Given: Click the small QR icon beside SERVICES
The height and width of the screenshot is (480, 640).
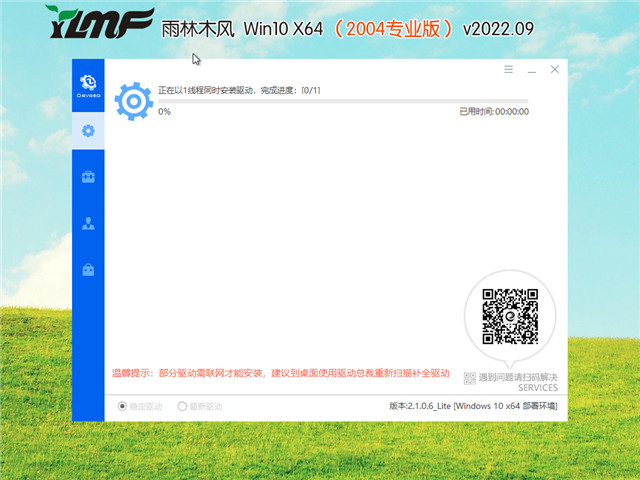Looking at the screenshot, I should pos(469,378).
